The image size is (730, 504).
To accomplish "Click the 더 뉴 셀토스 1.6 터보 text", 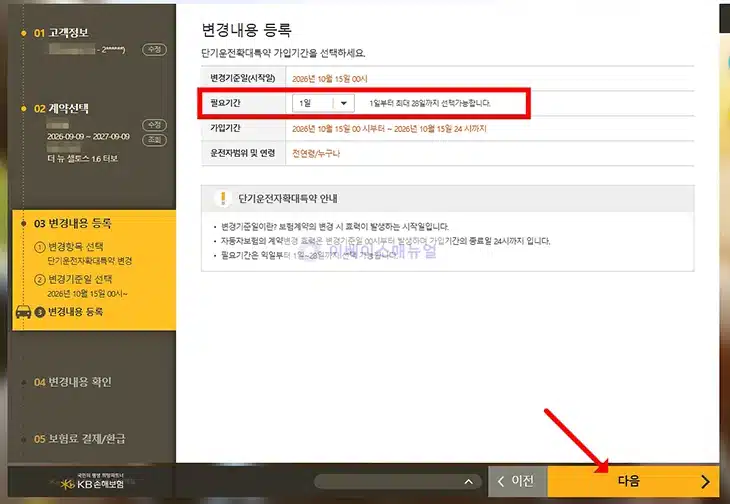I will tap(82, 159).
